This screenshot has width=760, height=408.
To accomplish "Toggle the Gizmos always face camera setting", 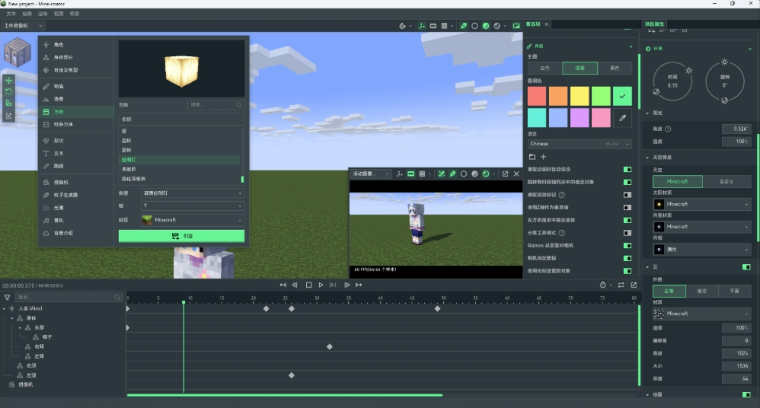I will 627,246.
